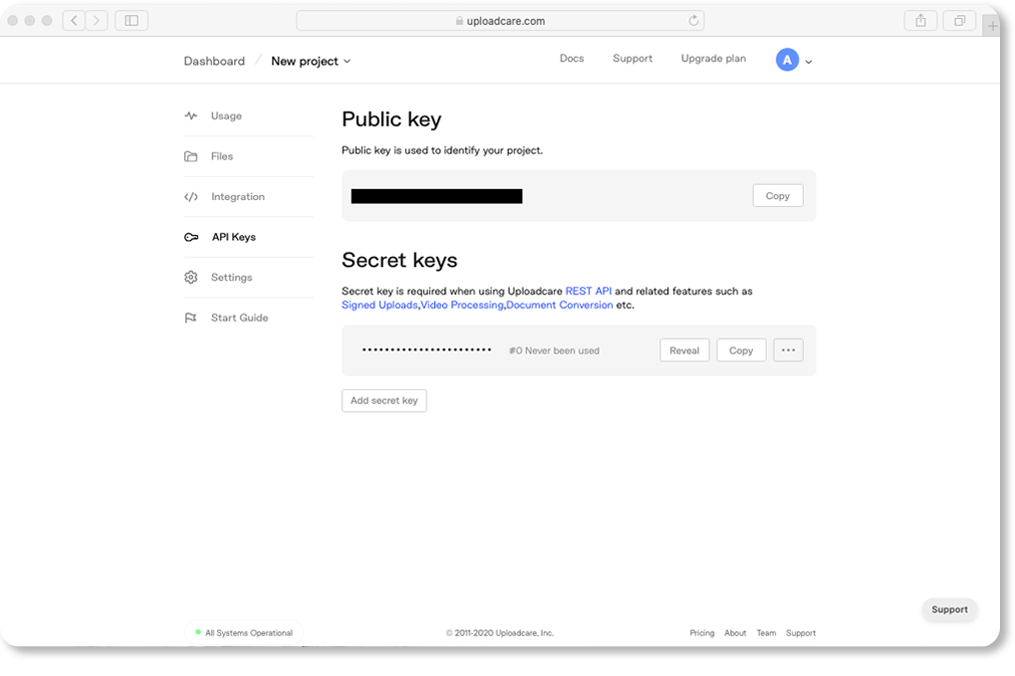Check the All Systems Operational status
Viewport: 1015px width, 676px height.
coord(243,632)
